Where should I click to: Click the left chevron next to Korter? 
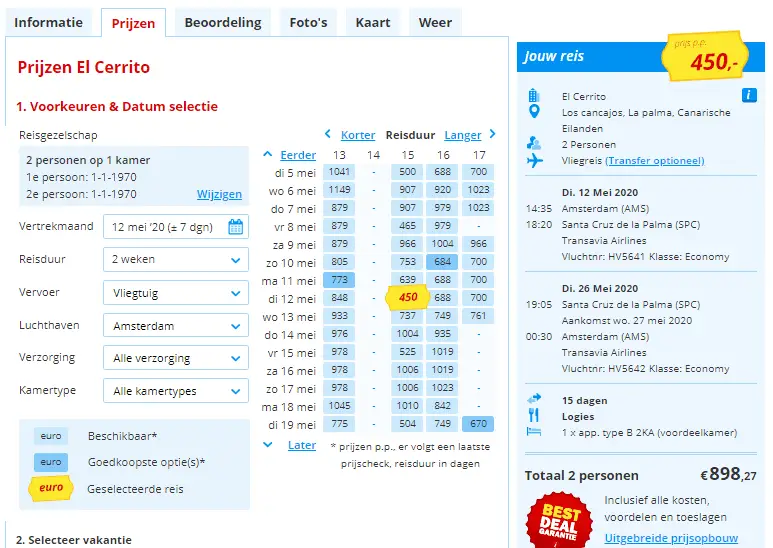(328, 134)
